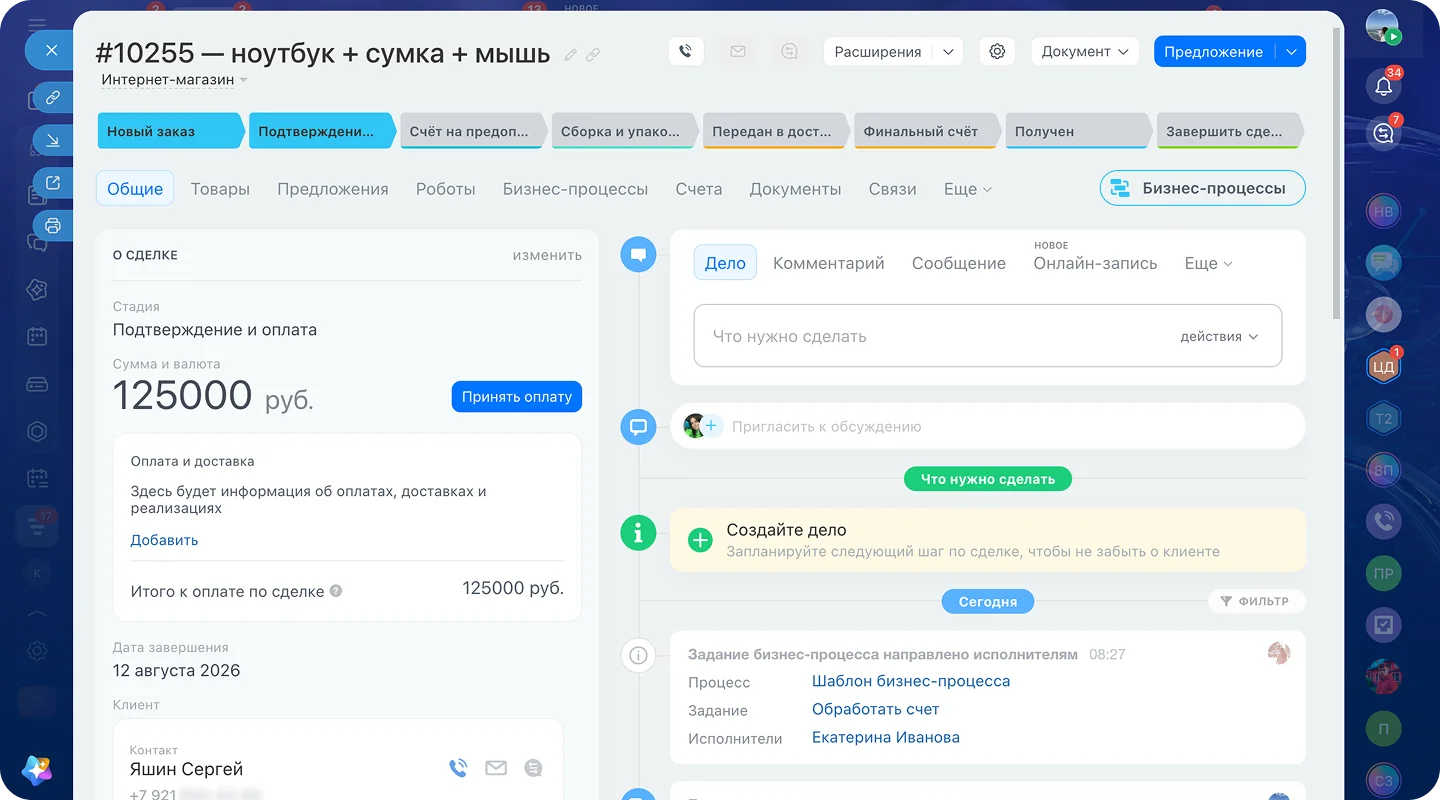Set the stage to Финальный счёт
The image size is (1440, 800).
[927, 131]
